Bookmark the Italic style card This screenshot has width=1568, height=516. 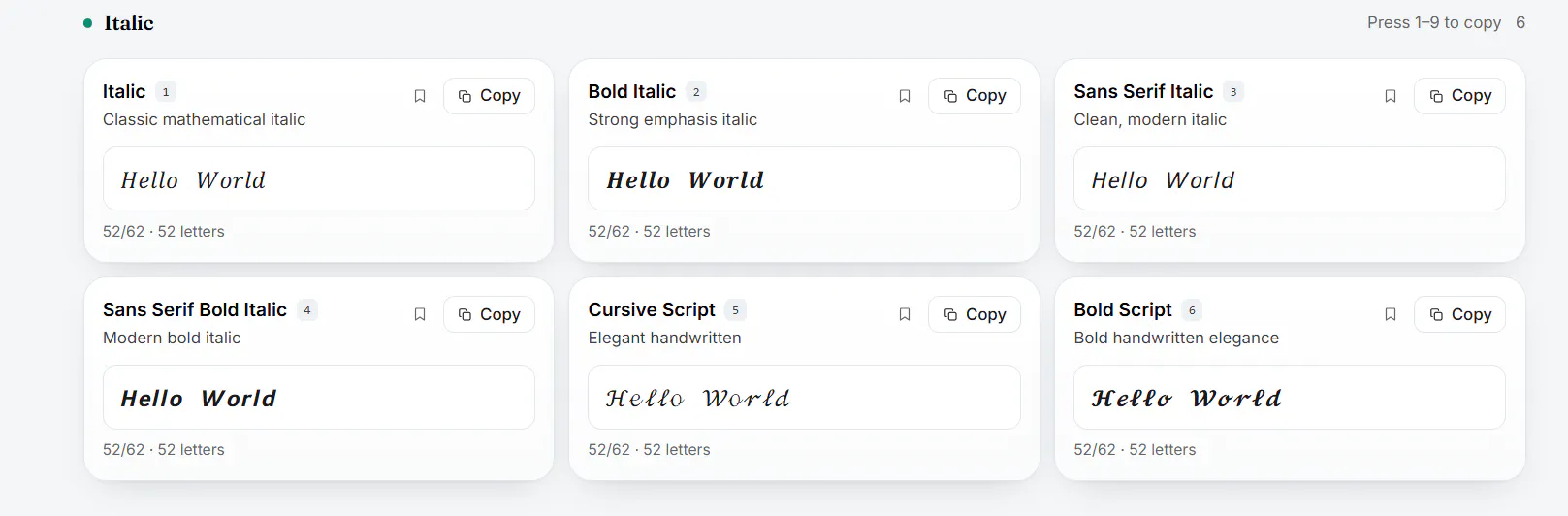(x=420, y=96)
